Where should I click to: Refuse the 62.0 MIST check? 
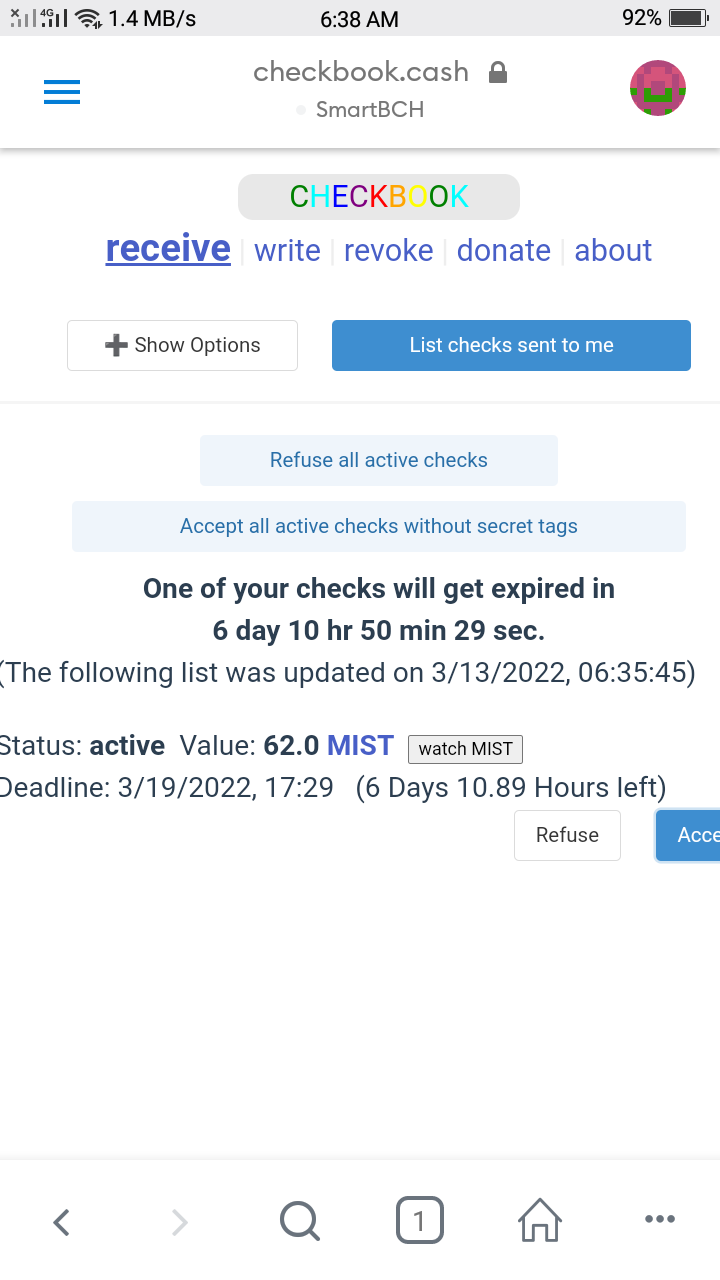pyautogui.click(x=567, y=835)
